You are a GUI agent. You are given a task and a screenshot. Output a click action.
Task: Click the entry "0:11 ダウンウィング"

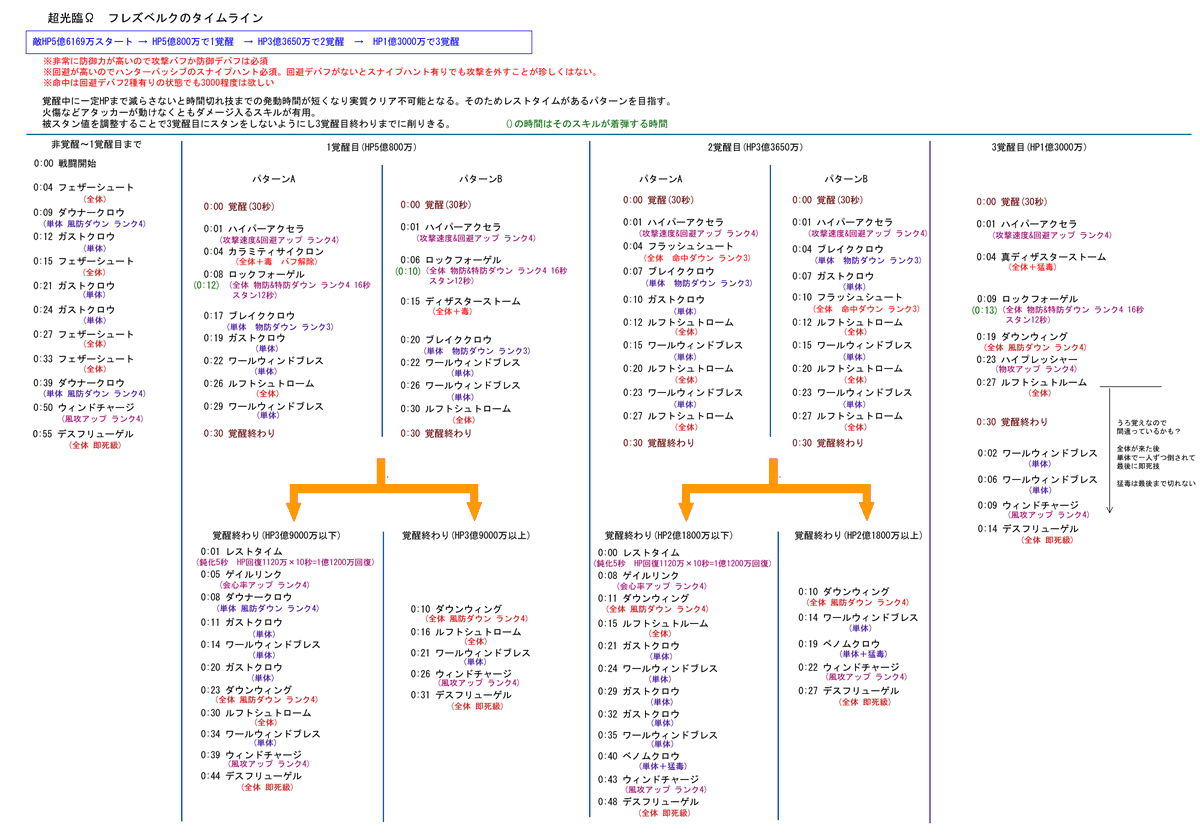[645, 599]
